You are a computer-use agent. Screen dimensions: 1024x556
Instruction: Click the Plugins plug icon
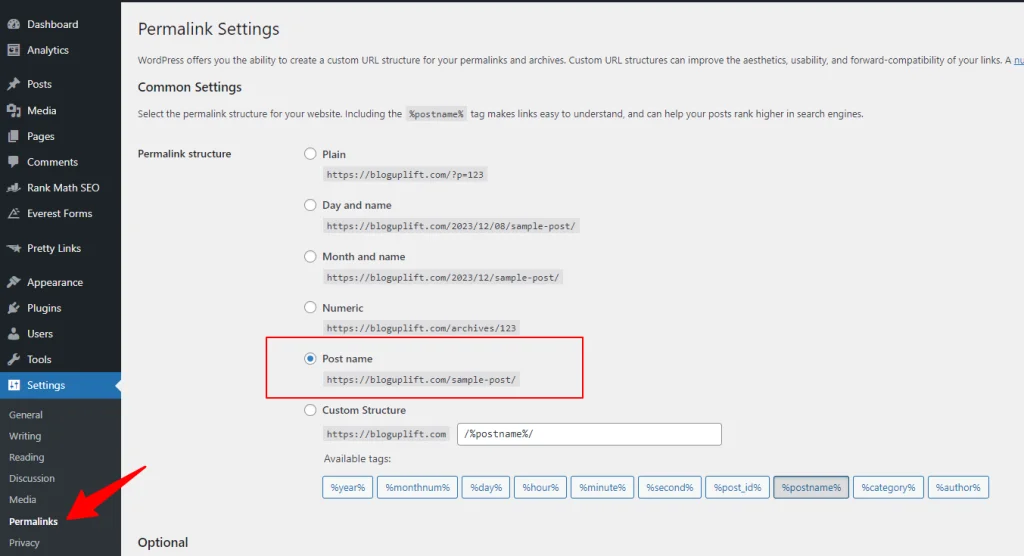pyautogui.click(x=14, y=308)
